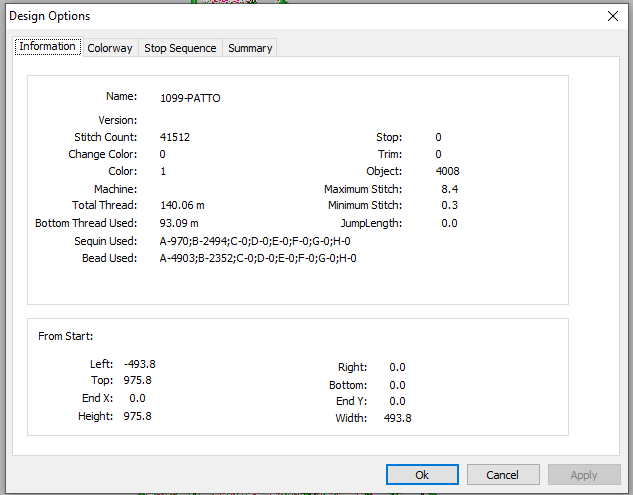Open the Colorway tab
This screenshot has height=495, width=633.
(x=110, y=48)
